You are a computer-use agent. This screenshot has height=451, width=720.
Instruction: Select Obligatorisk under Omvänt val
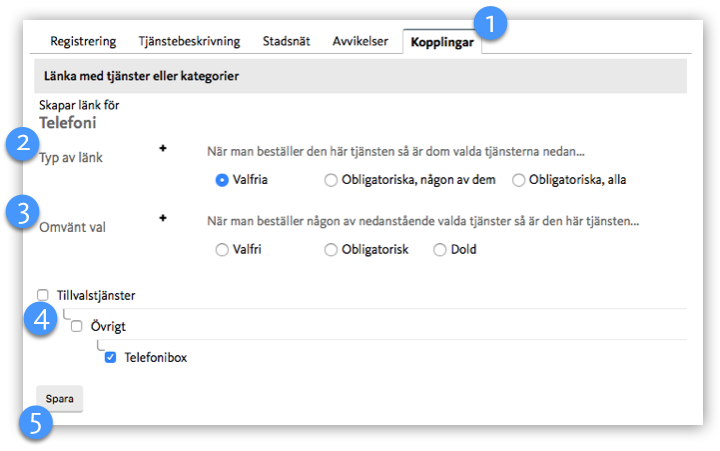point(331,250)
